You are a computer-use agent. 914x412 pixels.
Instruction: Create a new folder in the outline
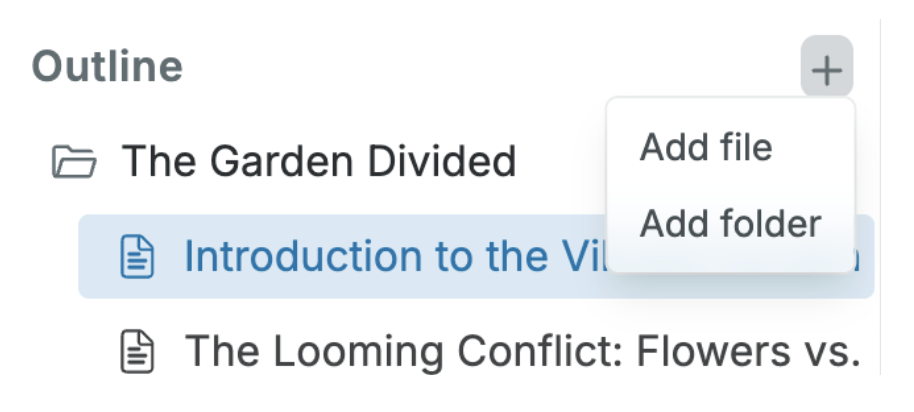[730, 223]
